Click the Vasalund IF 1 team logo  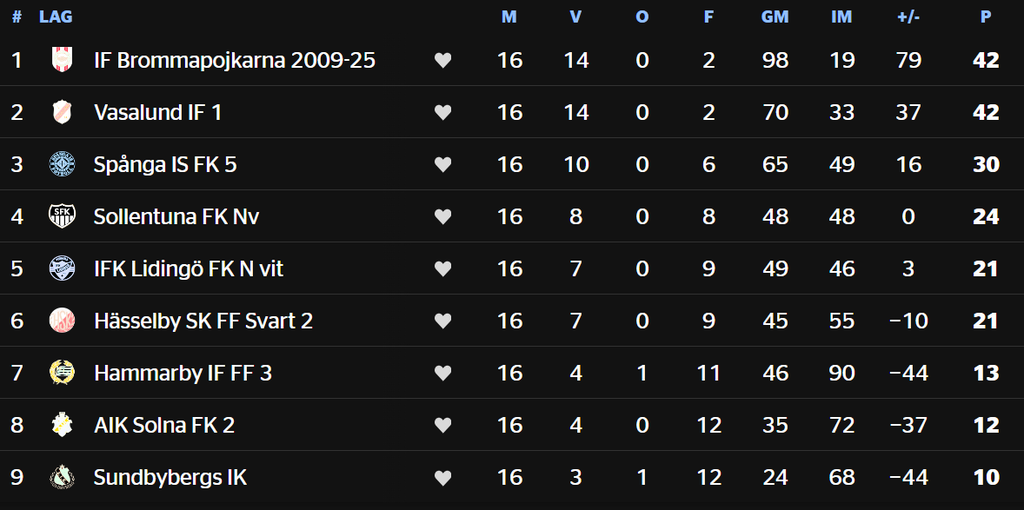(62, 112)
